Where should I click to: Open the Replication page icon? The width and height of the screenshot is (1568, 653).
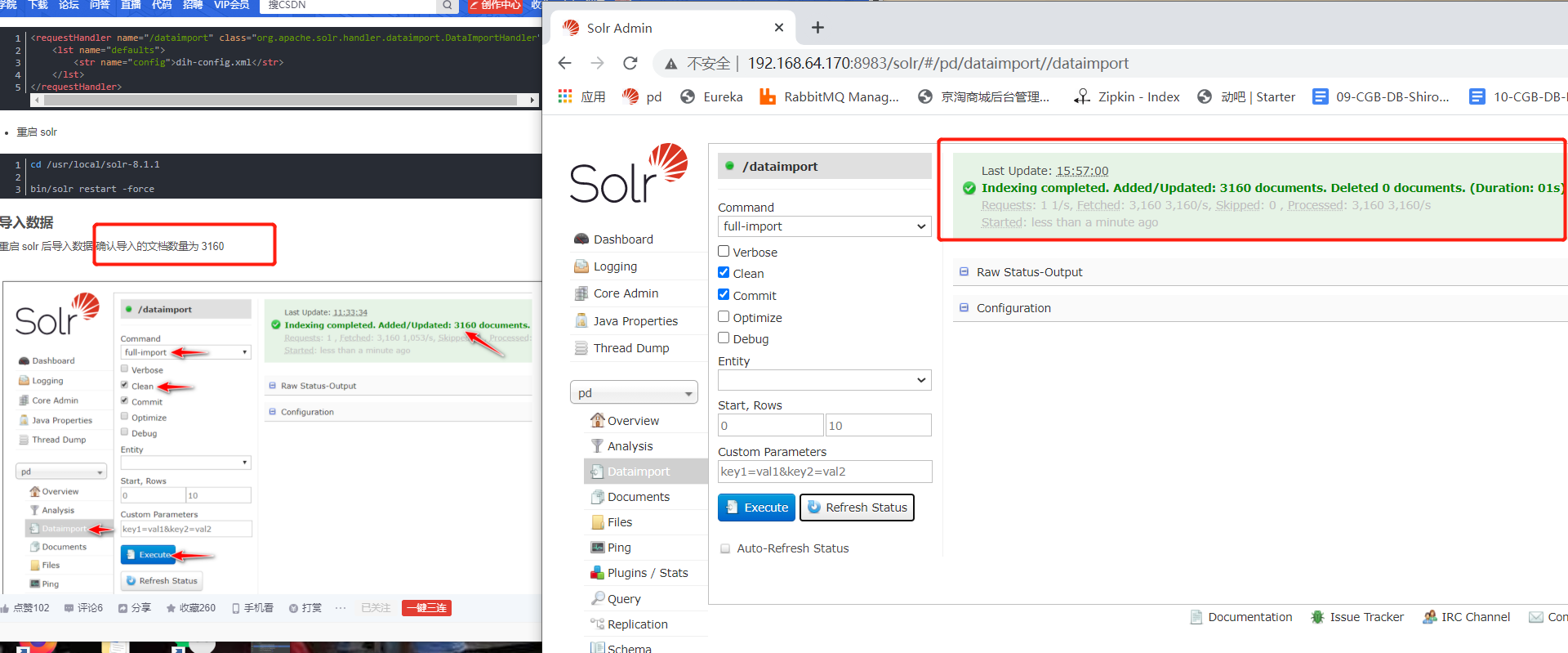(597, 624)
